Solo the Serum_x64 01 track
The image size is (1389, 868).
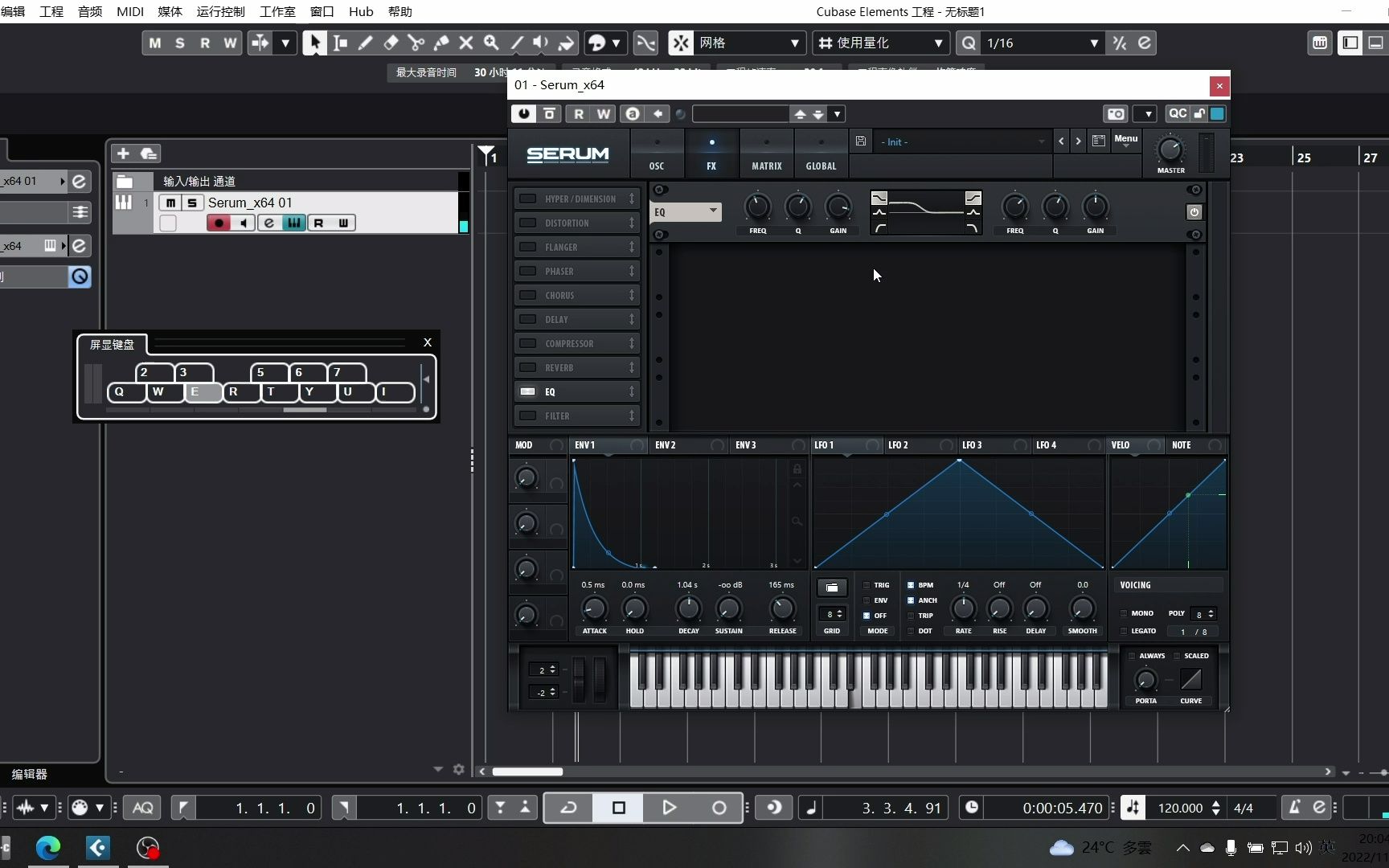tap(192, 203)
